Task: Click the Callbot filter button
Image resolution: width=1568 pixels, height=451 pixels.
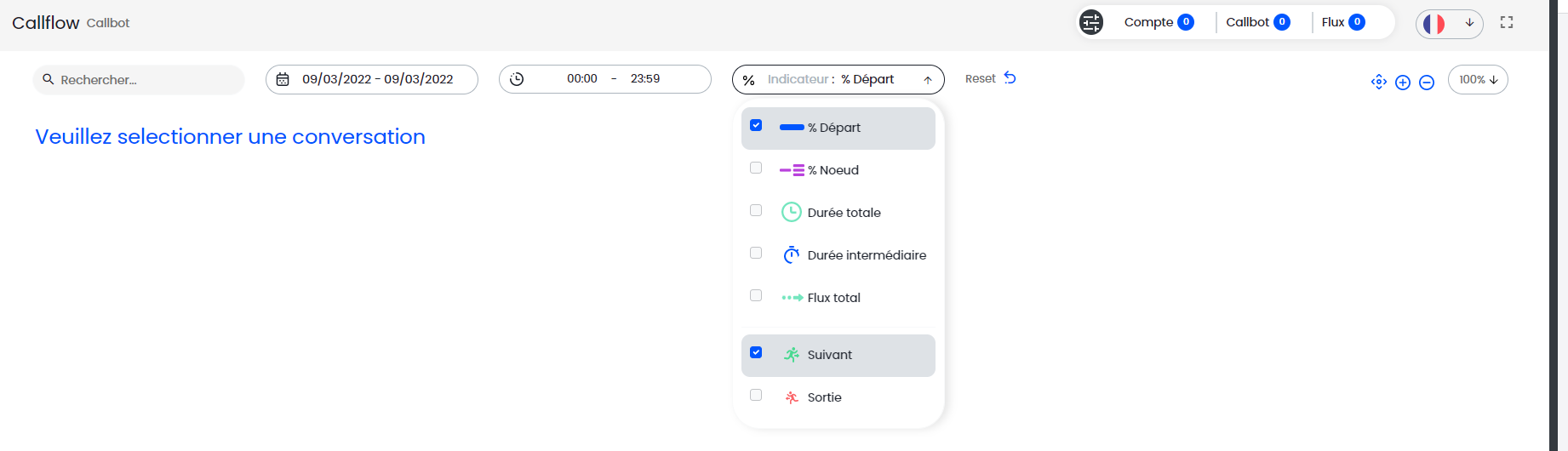Action: click(x=1257, y=22)
